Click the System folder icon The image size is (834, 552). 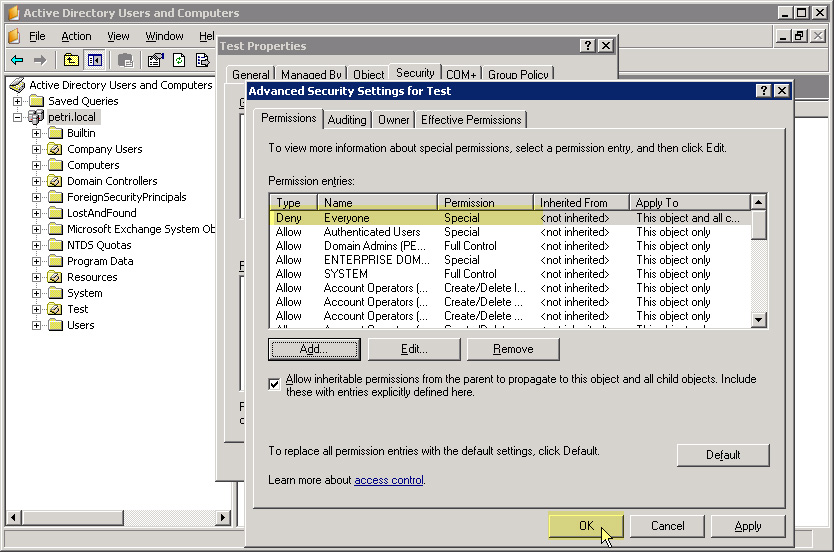[55, 293]
